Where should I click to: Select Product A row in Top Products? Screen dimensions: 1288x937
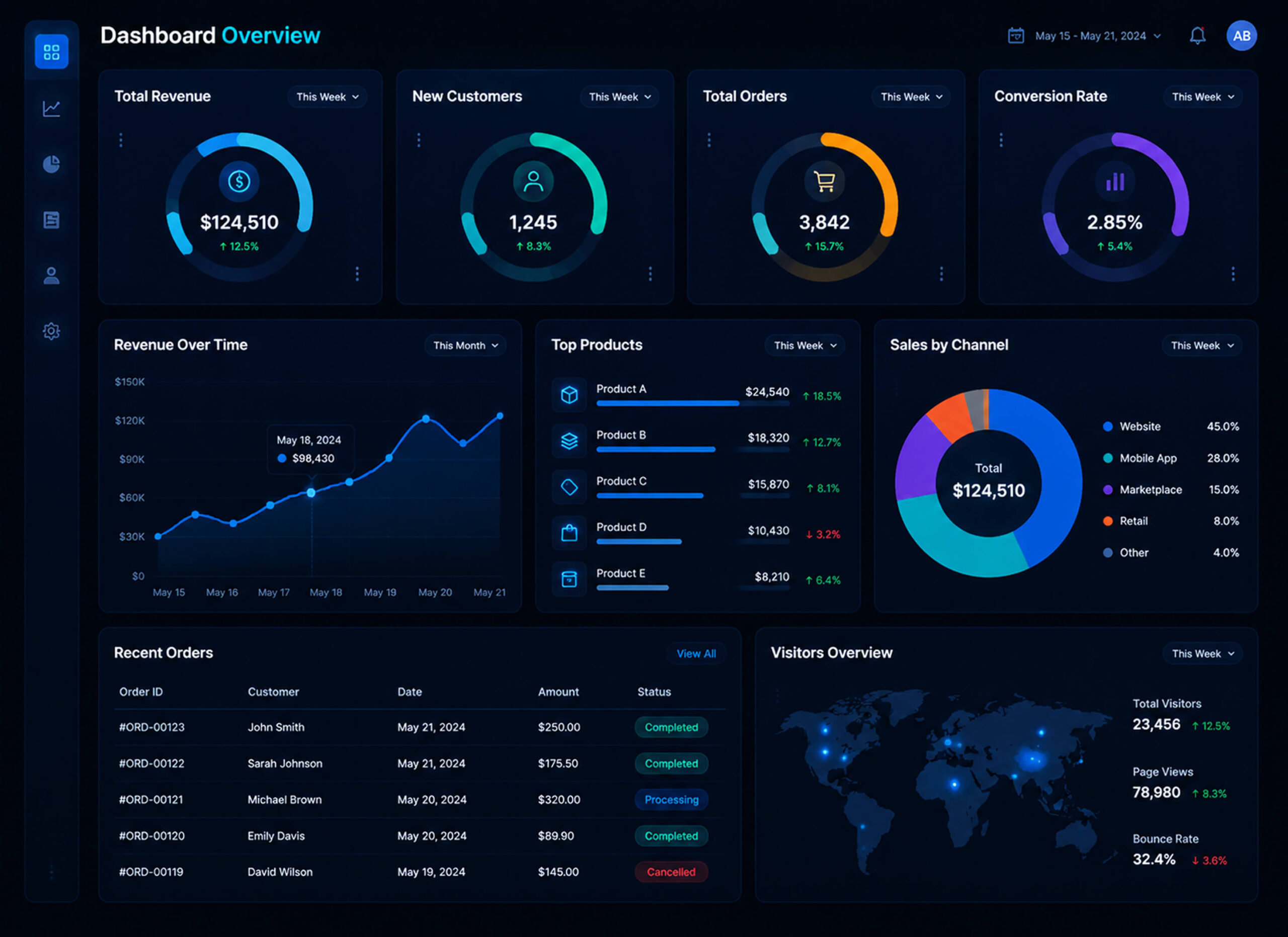click(697, 395)
